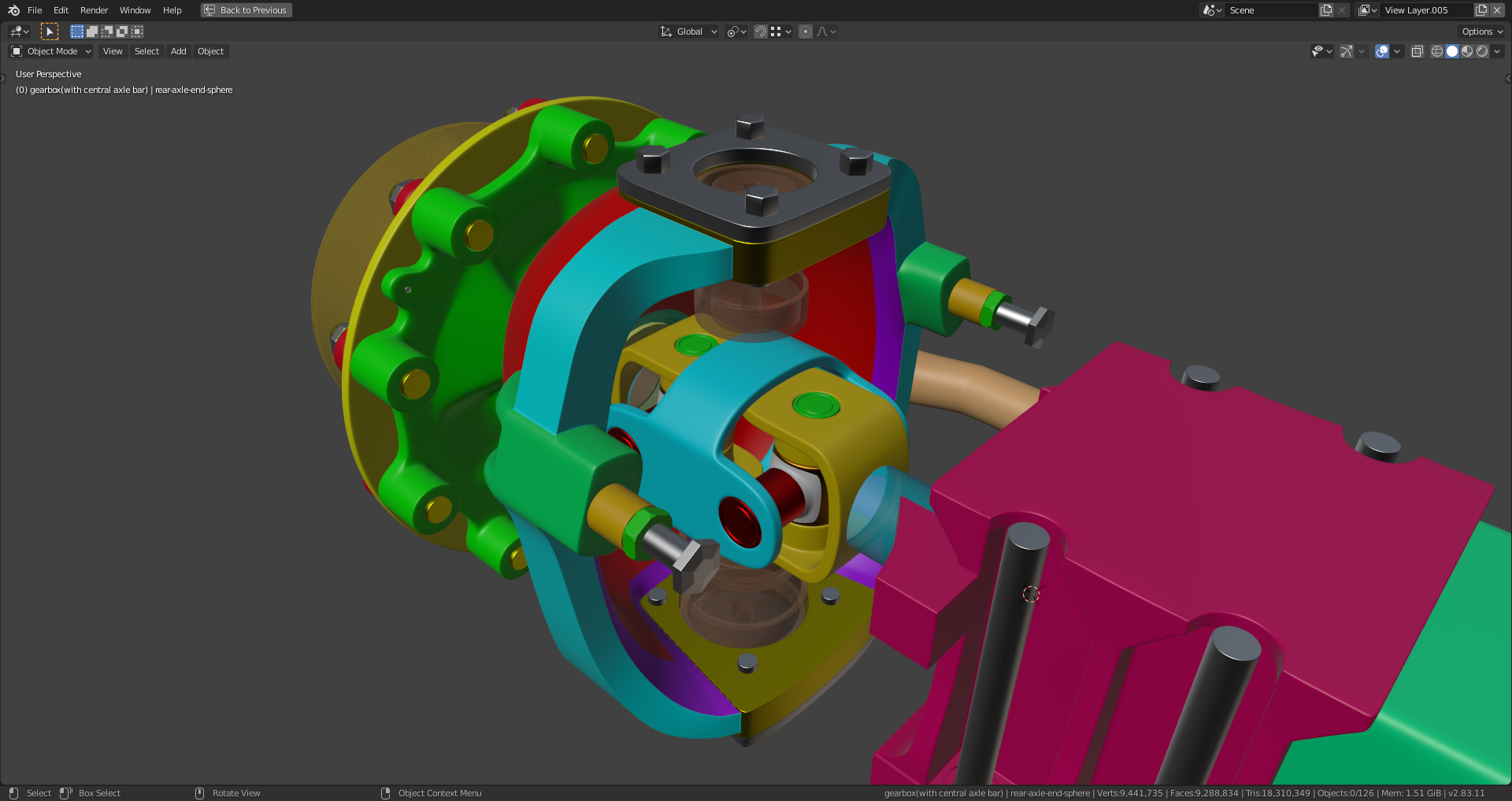The height and width of the screenshot is (801, 1512).
Task: Open the Global transform orientation dropdown
Action: 689,32
